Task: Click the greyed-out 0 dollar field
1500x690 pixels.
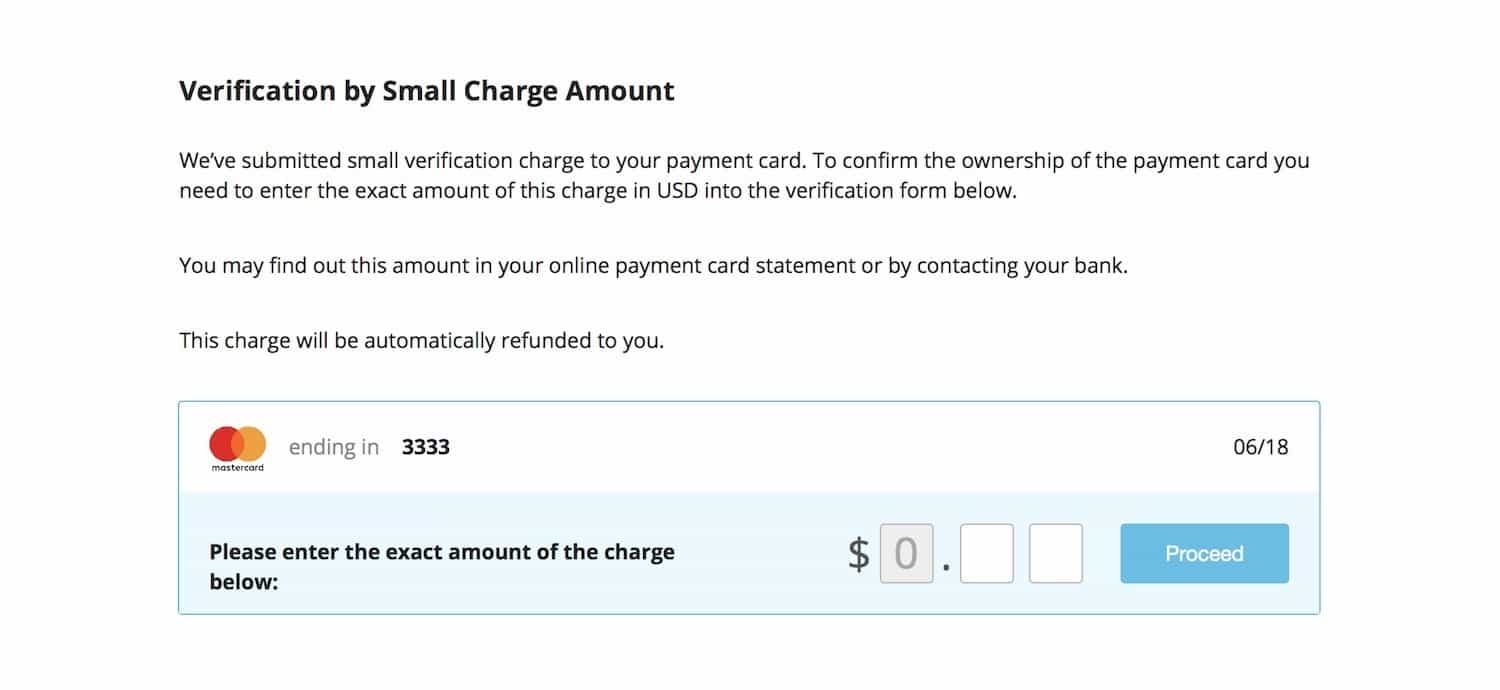Action: (906, 553)
